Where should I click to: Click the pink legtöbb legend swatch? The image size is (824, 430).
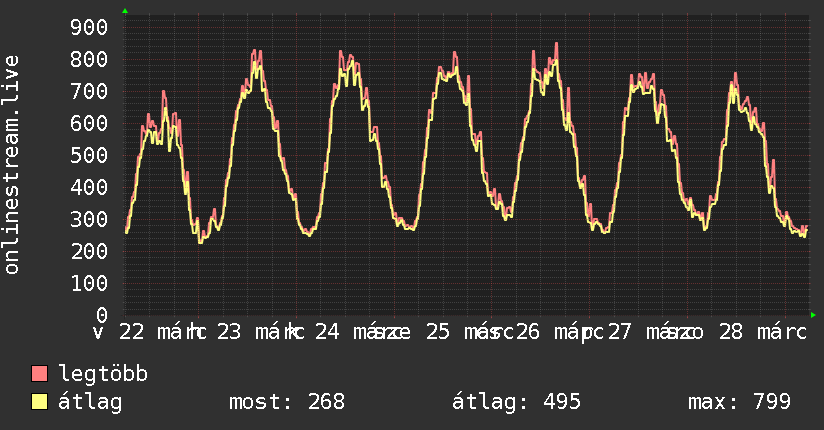(x=39, y=373)
